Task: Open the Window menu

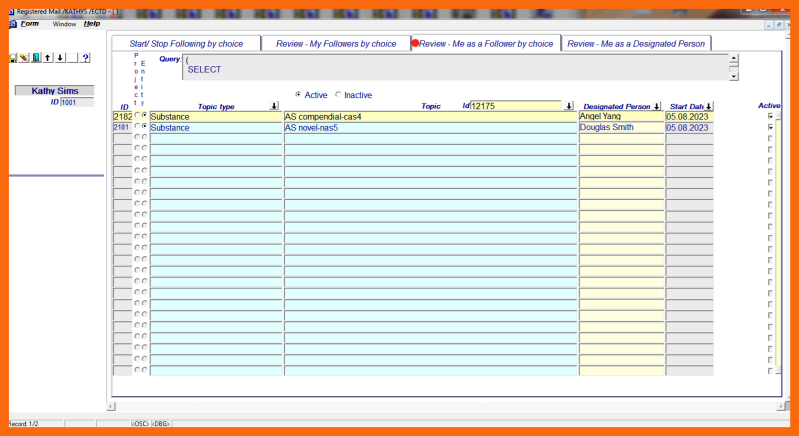Action: 64,24
